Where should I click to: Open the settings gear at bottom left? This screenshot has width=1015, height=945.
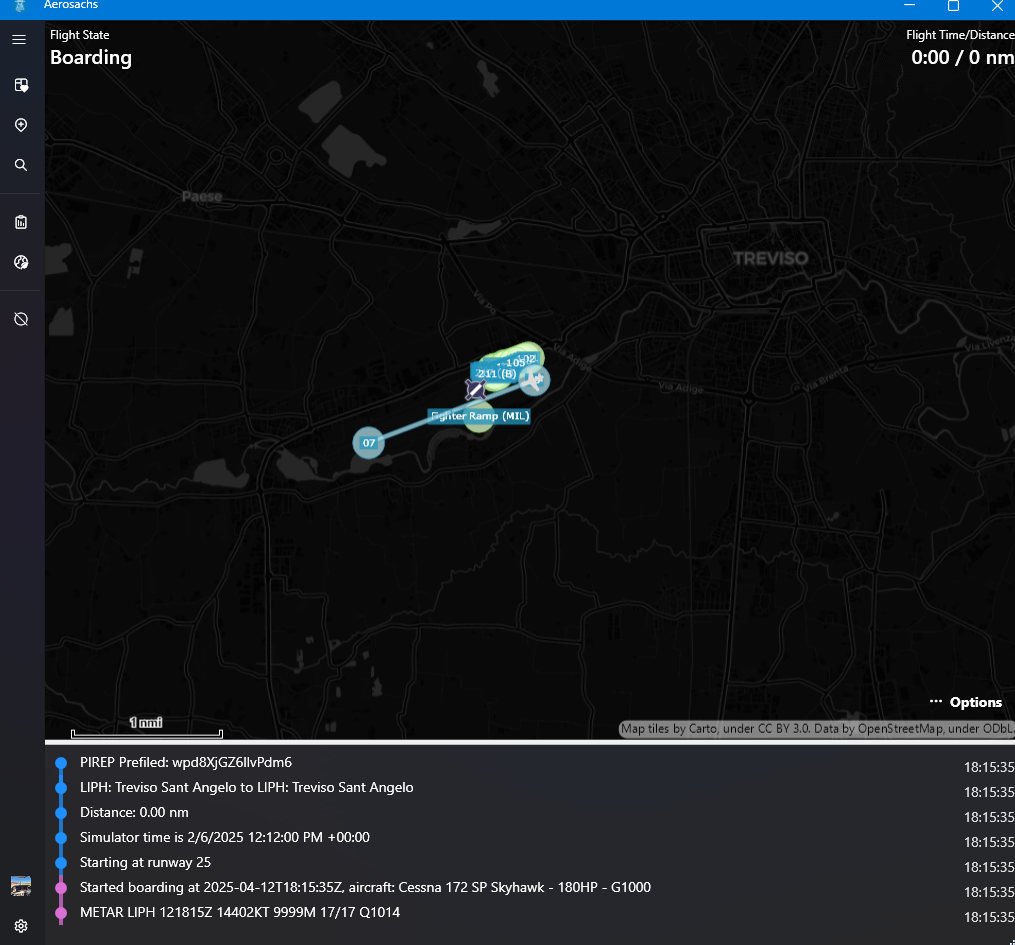click(x=21, y=926)
